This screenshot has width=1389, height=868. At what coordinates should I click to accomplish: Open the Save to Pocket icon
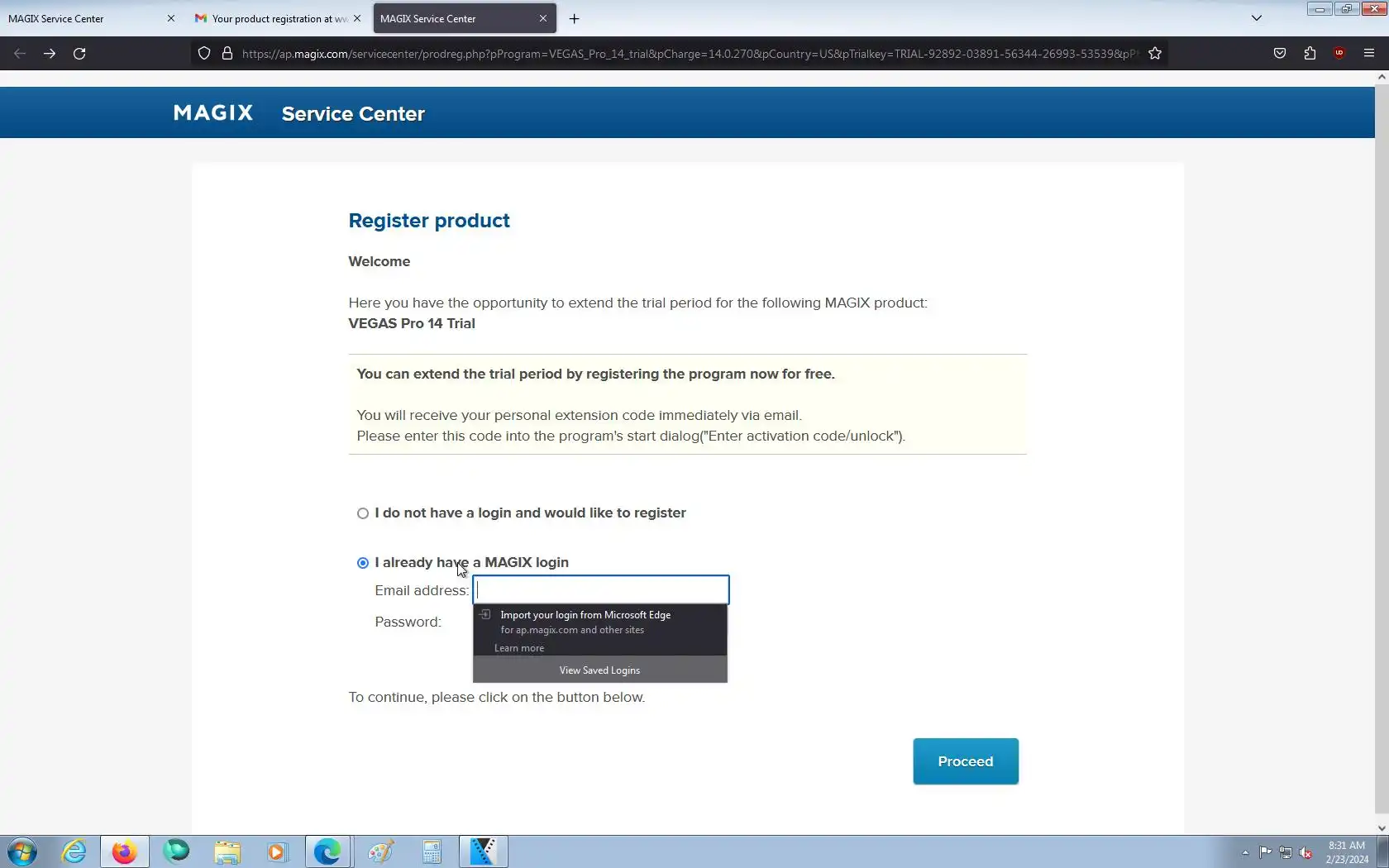pyautogui.click(x=1280, y=54)
